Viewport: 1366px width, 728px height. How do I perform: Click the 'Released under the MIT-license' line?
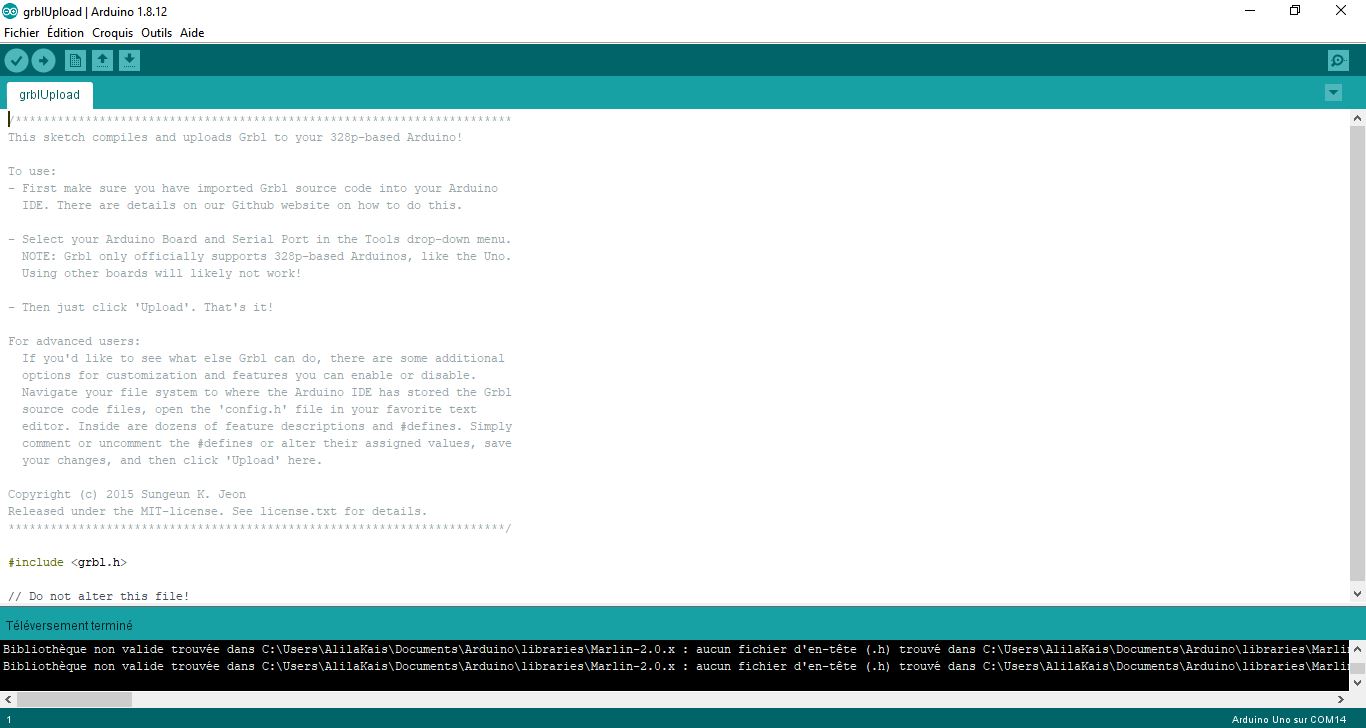click(x=217, y=511)
